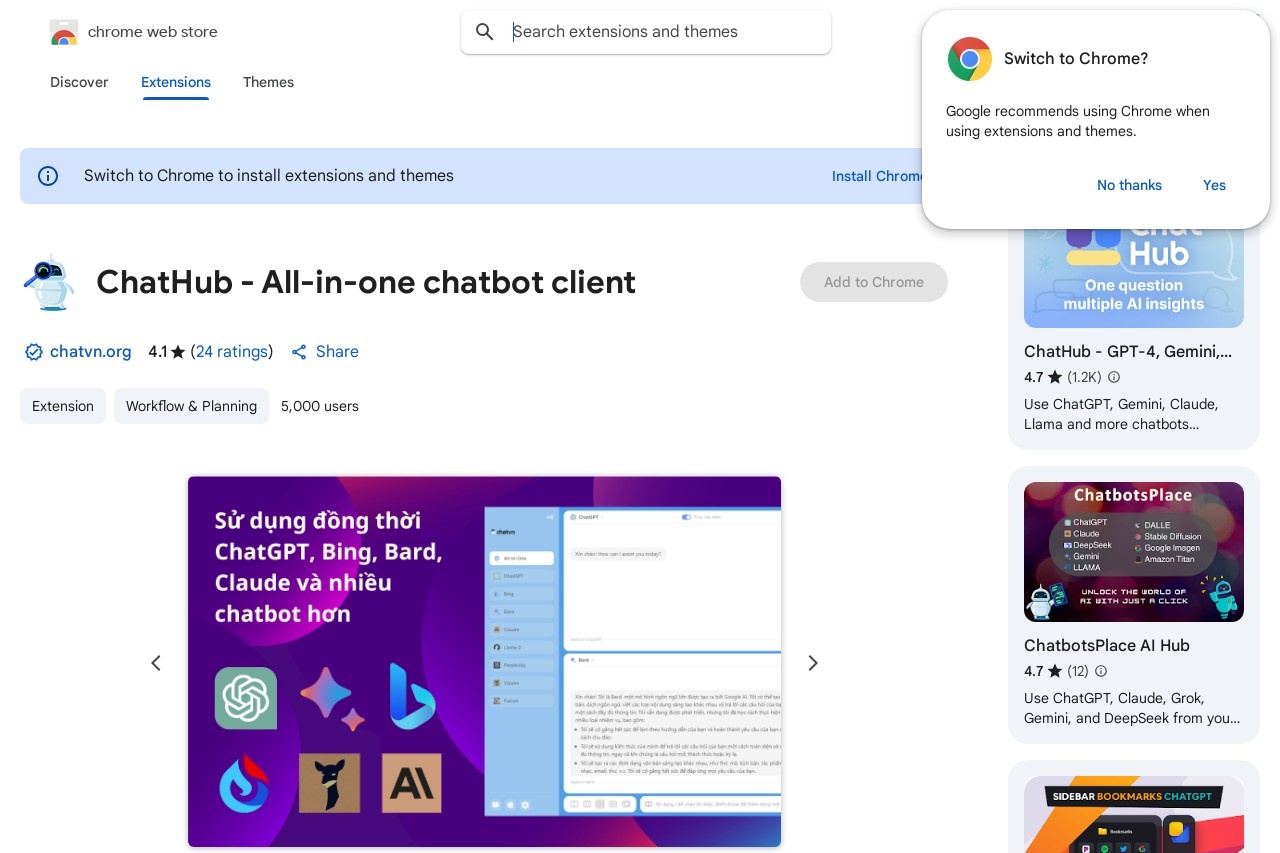The height and width of the screenshot is (853, 1280).
Task: Click the Install Chrome link in the banner
Action: 877,176
